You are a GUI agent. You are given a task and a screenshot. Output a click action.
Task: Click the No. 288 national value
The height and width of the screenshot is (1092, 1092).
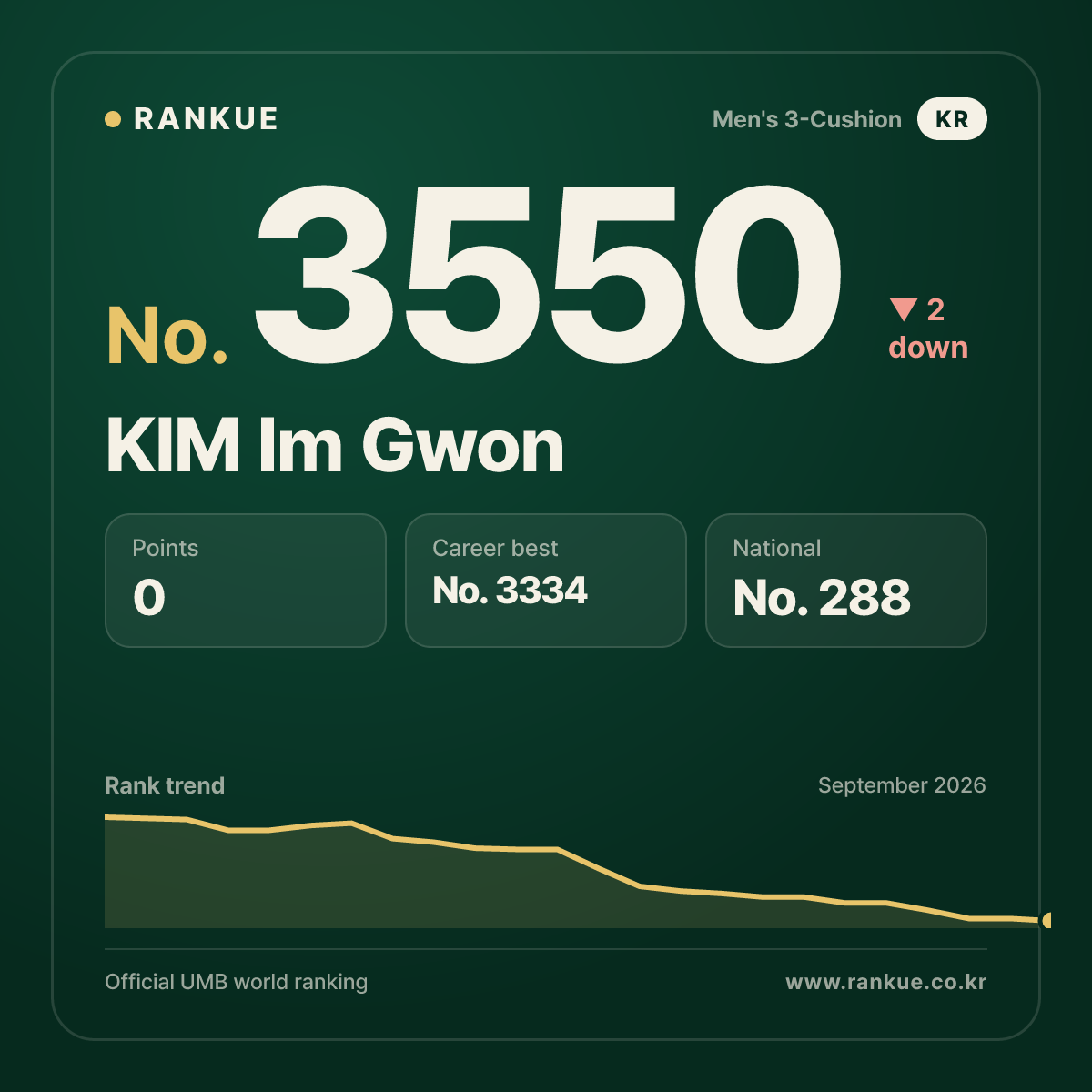click(822, 598)
